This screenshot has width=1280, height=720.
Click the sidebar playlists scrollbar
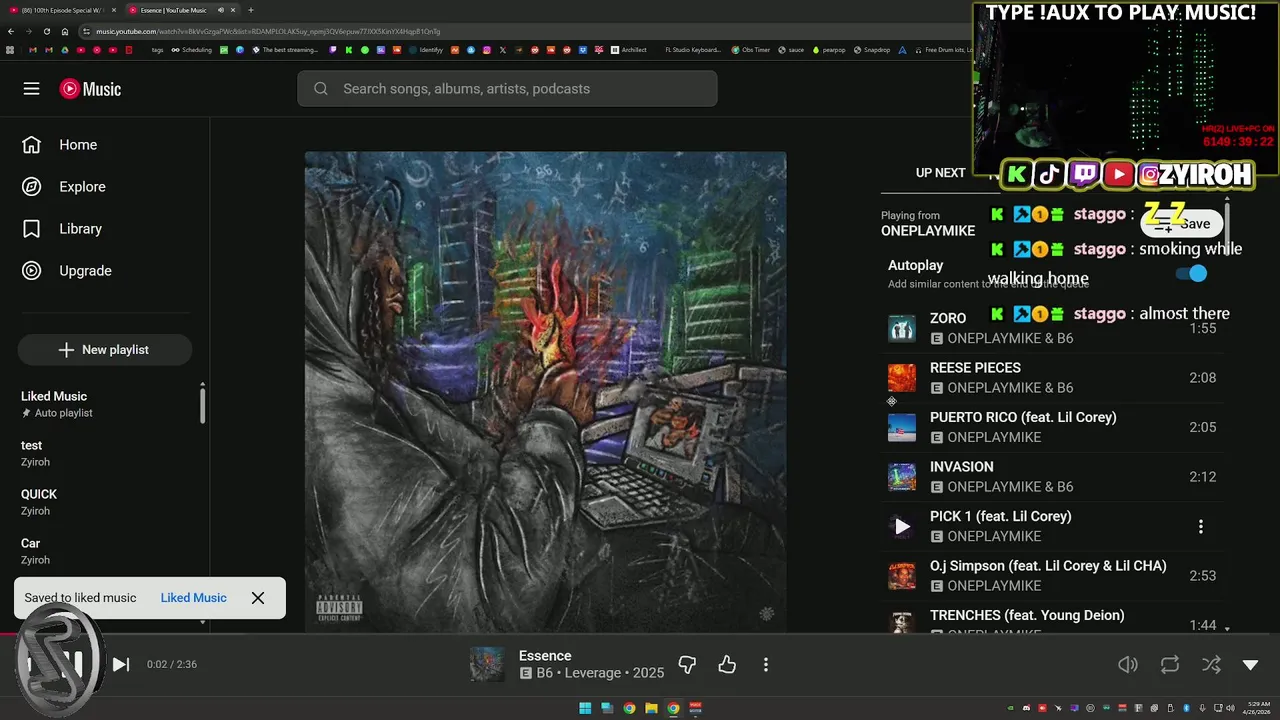(203, 404)
